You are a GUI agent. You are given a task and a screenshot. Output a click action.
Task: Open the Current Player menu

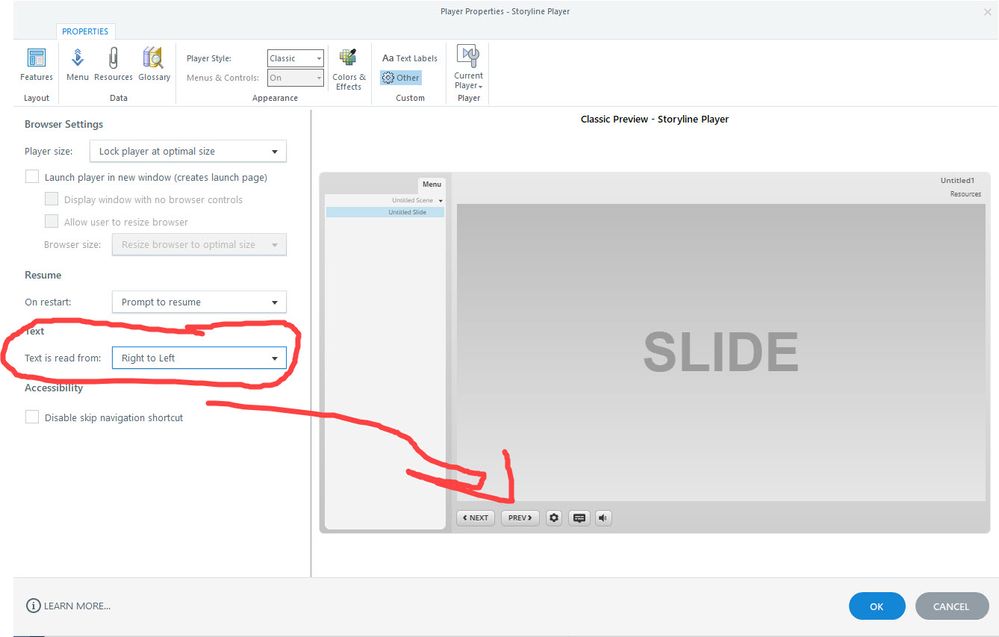tap(468, 68)
